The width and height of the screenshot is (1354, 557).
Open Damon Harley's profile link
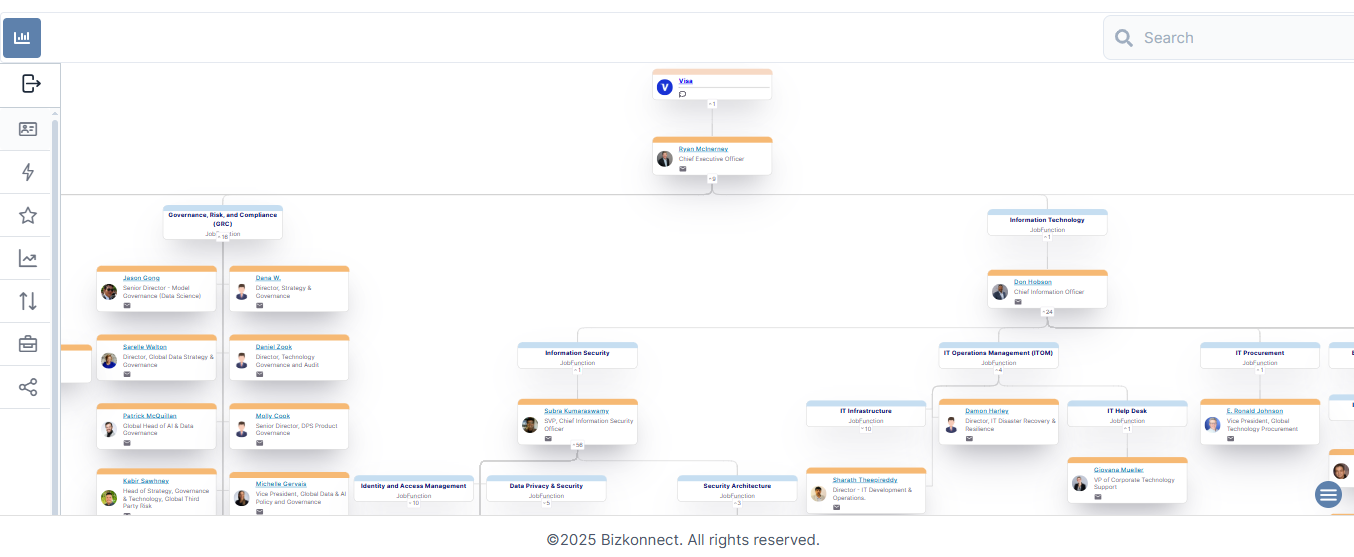(x=986, y=411)
